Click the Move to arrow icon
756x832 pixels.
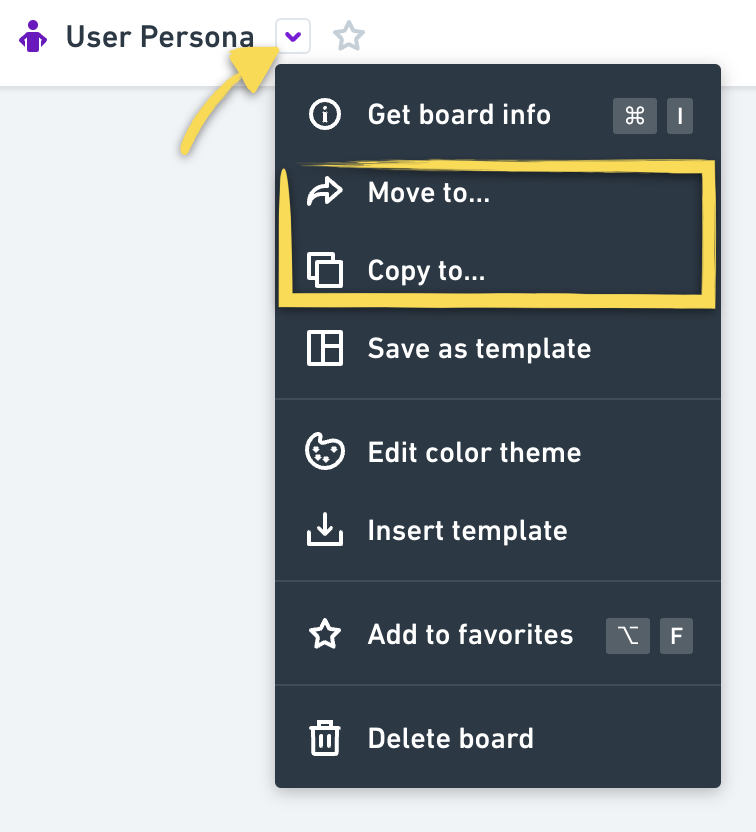[325, 192]
